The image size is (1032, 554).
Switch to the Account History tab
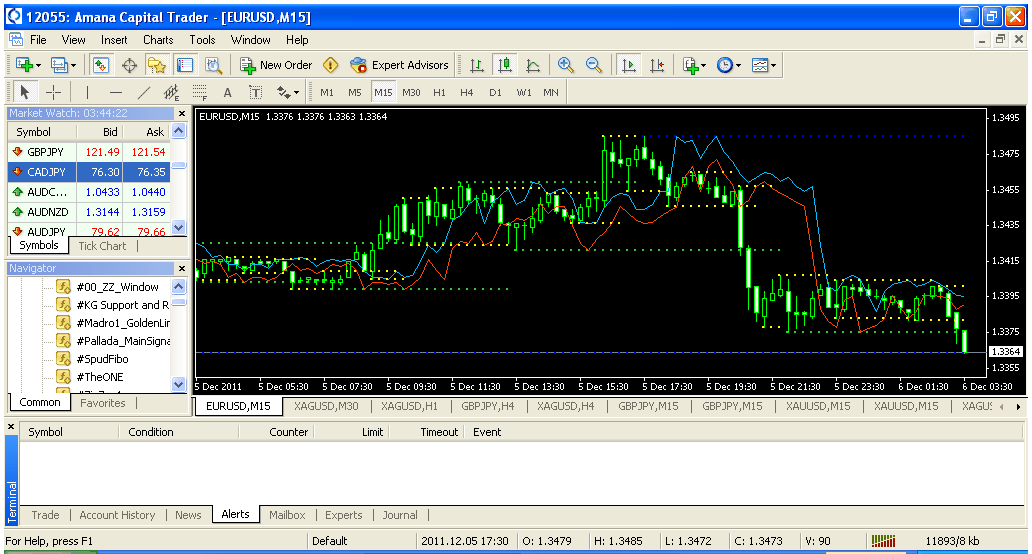pyautogui.click(x=117, y=515)
